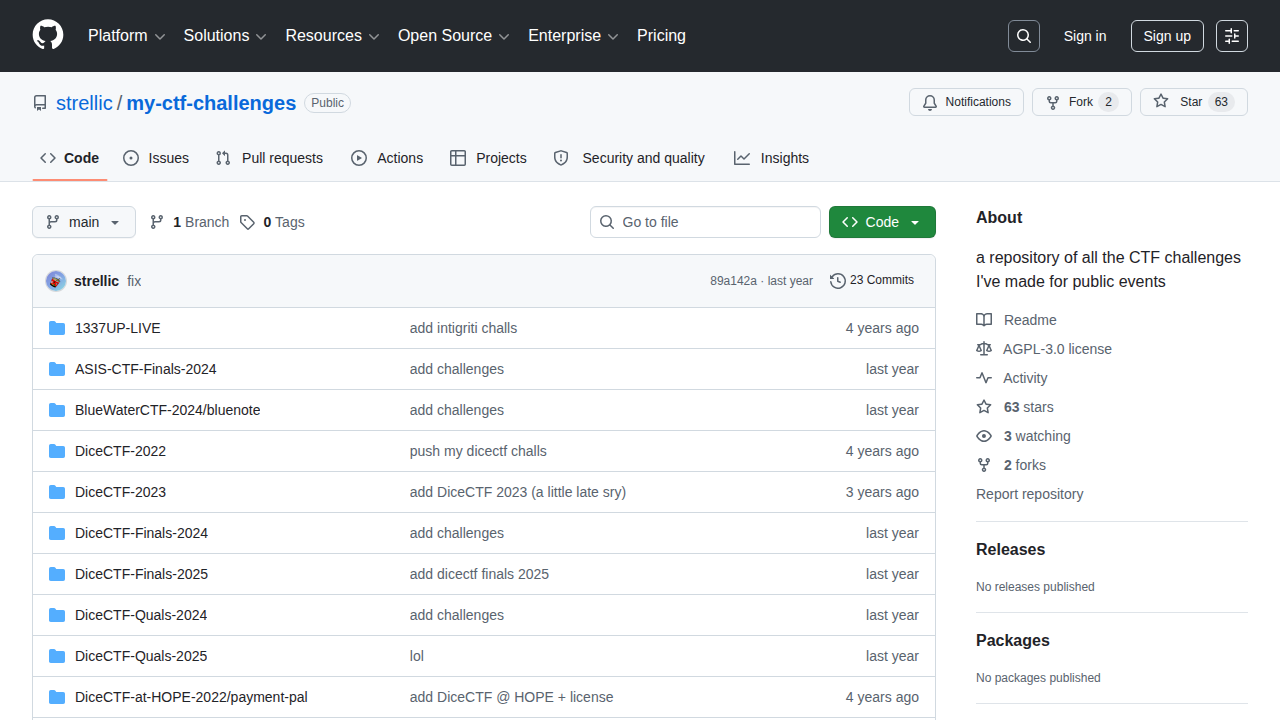Open the DiceCTF-2023 folder
The image size is (1280, 720).
(120, 492)
